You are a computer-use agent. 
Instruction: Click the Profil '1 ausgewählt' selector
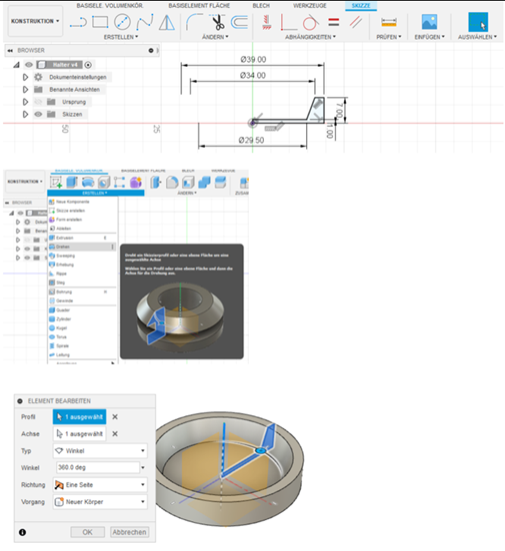[x=79, y=417]
